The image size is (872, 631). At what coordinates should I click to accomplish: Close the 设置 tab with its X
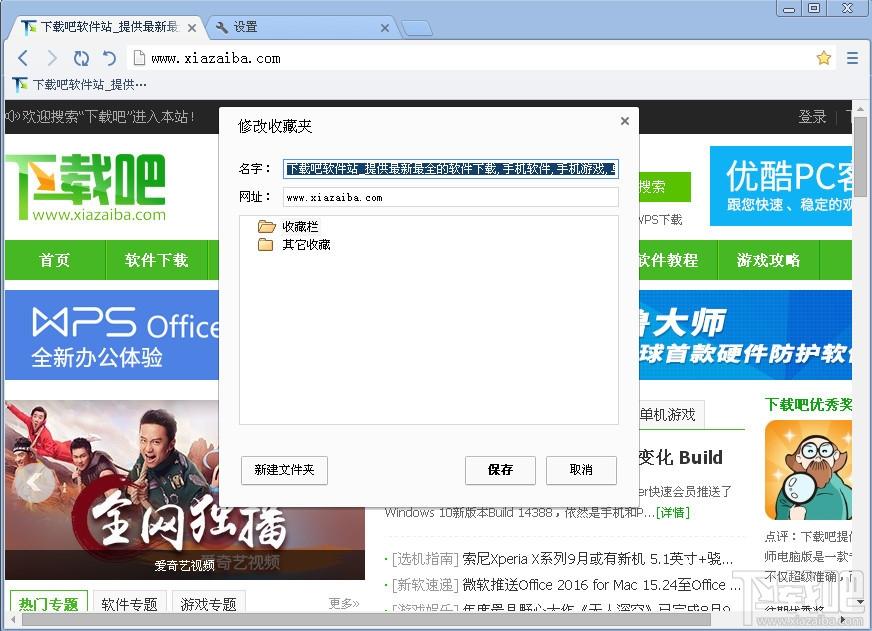(385, 28)
